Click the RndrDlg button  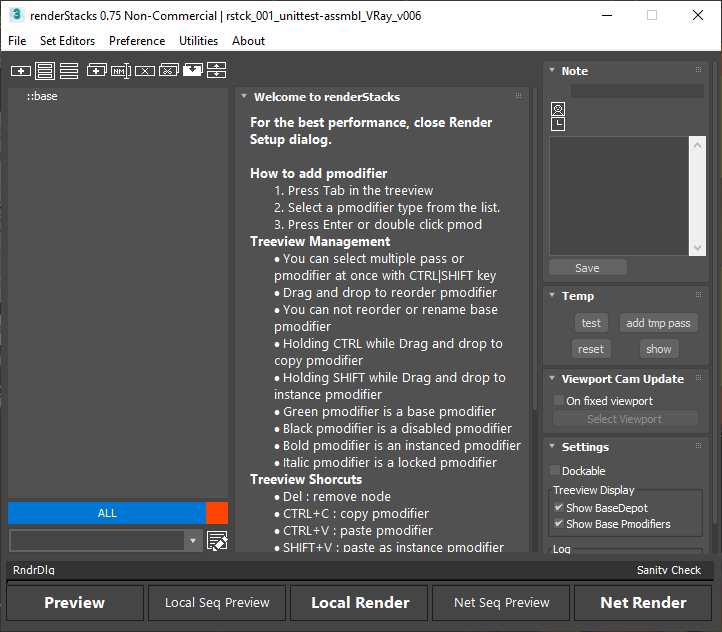tap(34, 570)
